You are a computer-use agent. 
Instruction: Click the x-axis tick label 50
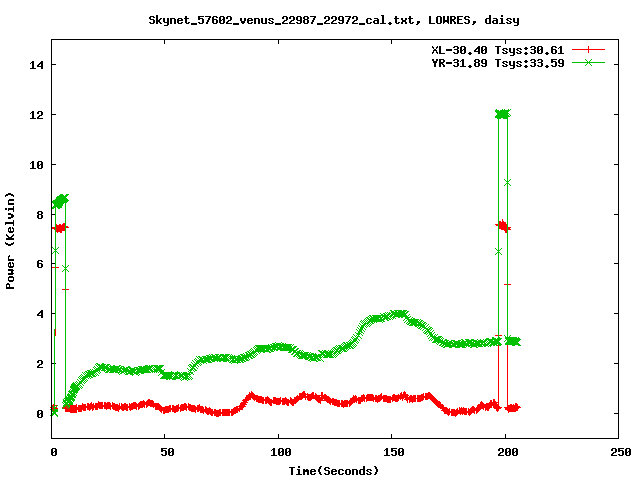tap(167, 452)
